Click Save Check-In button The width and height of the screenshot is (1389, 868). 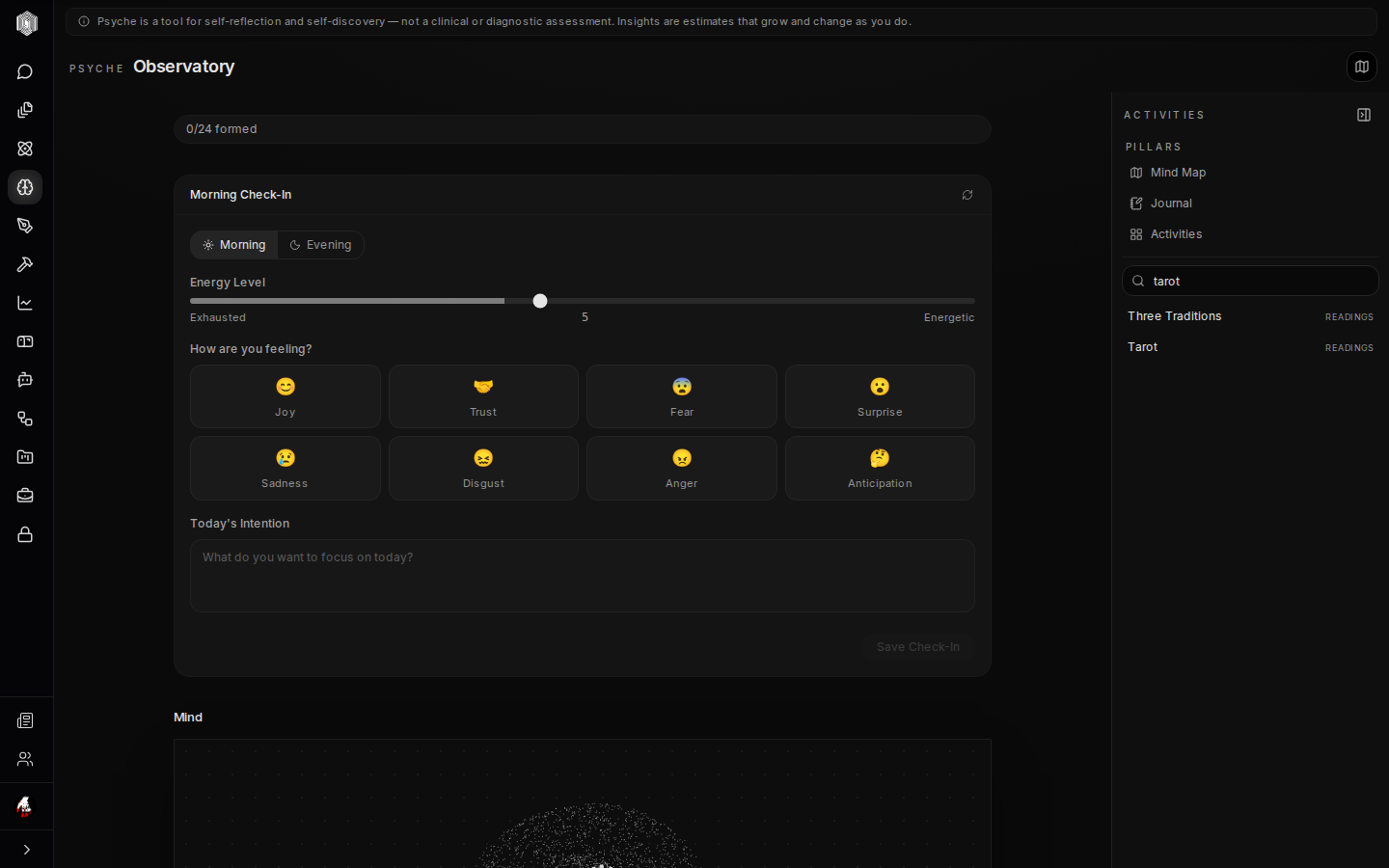coord(918,647)
